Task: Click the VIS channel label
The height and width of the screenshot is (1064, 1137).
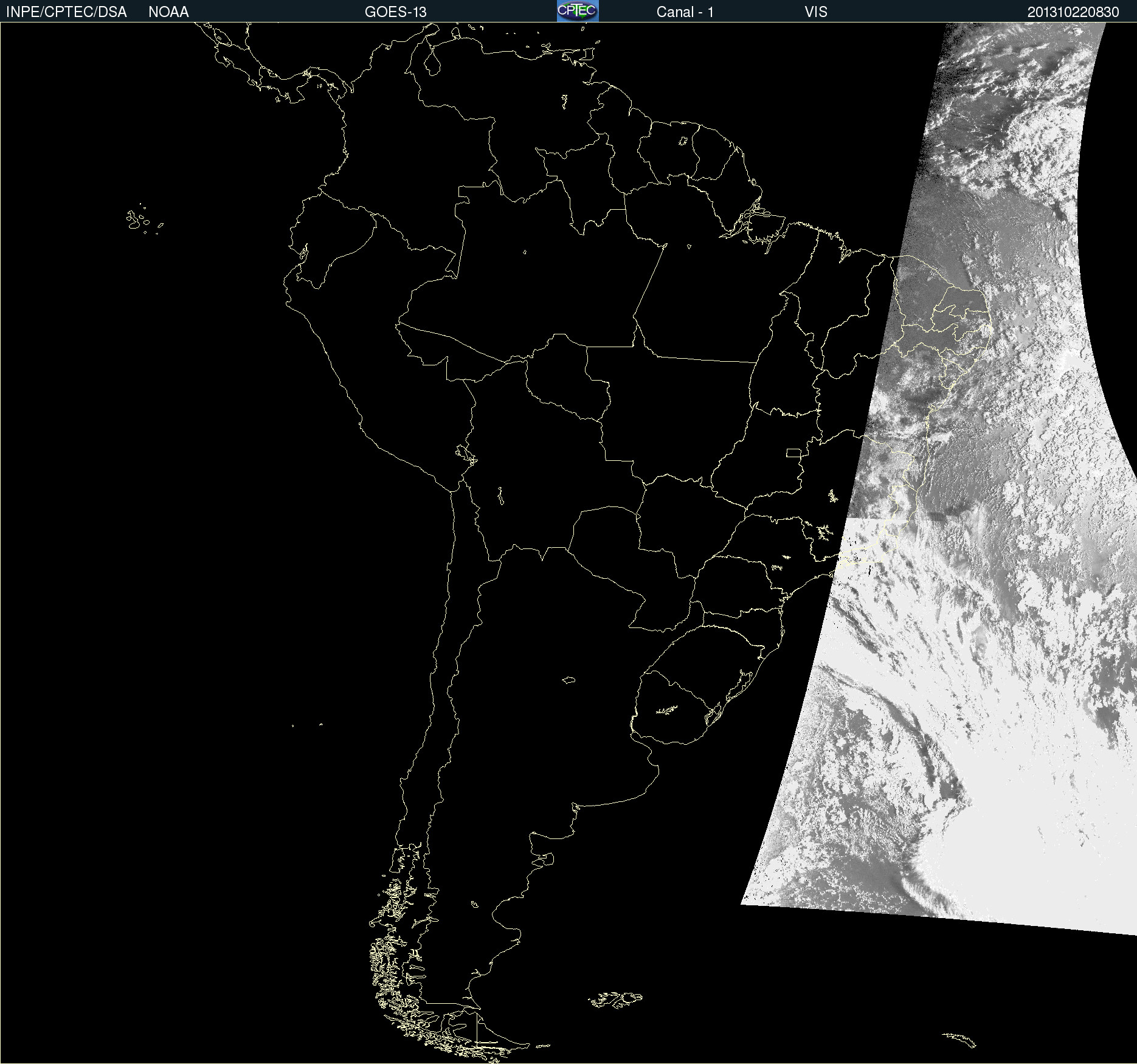Action: point(816,12)
